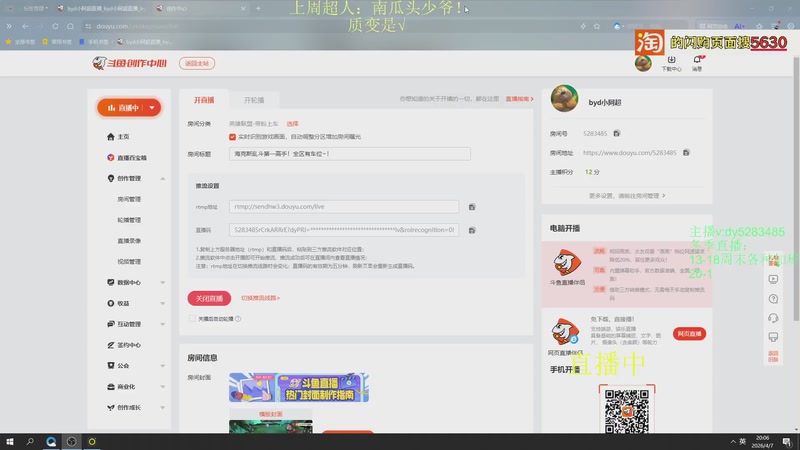
Task: Click the 公会 shield icon
Action: click(111, 365)
